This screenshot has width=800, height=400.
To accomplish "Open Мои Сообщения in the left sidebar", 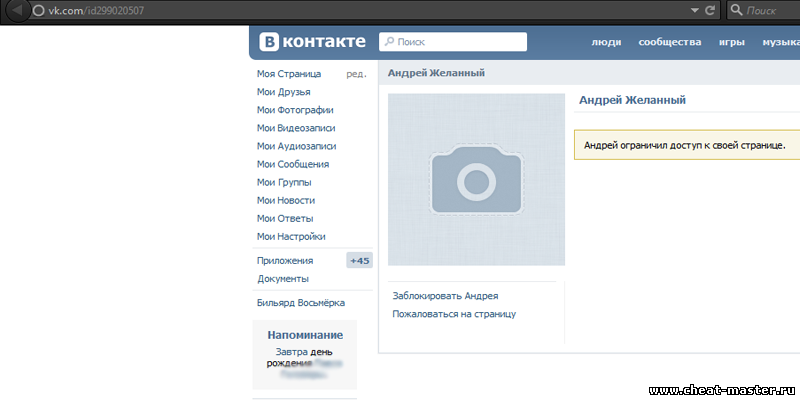I will 293,164.
